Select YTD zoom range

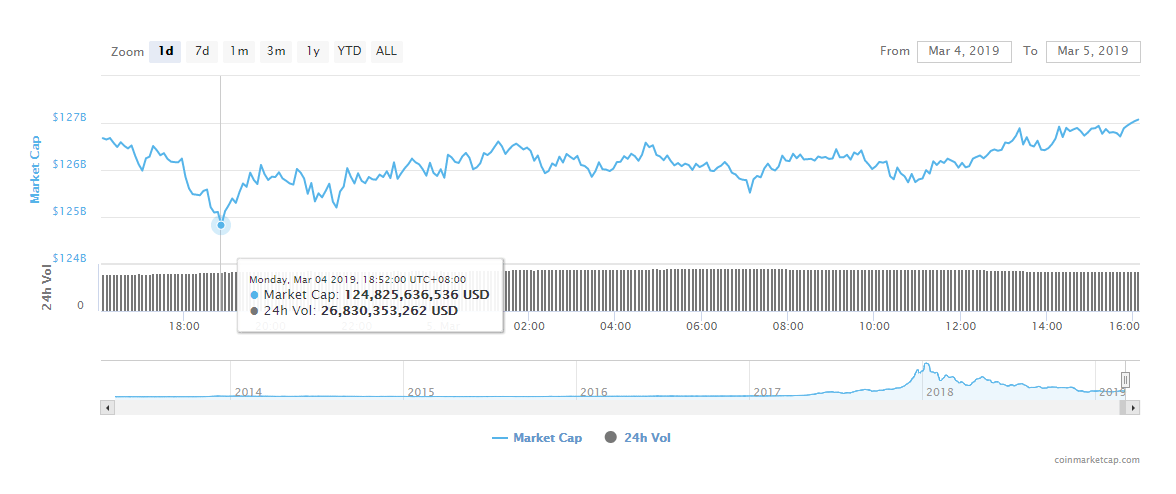(349, 51)
